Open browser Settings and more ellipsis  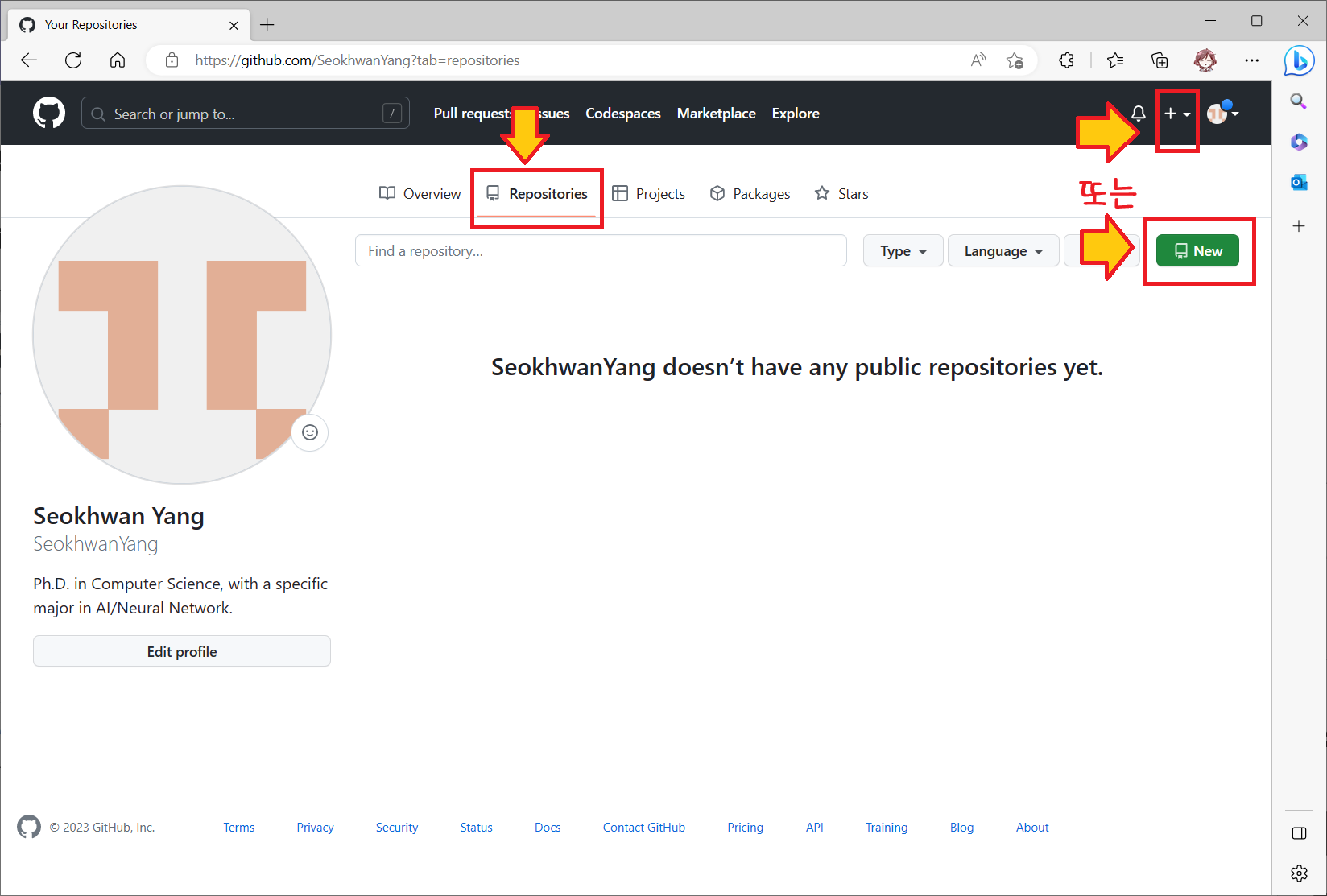1251,60
